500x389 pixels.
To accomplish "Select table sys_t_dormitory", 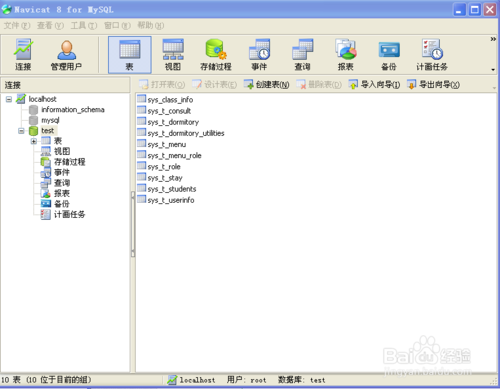I will pyautogui.click(x=173, y=122).
